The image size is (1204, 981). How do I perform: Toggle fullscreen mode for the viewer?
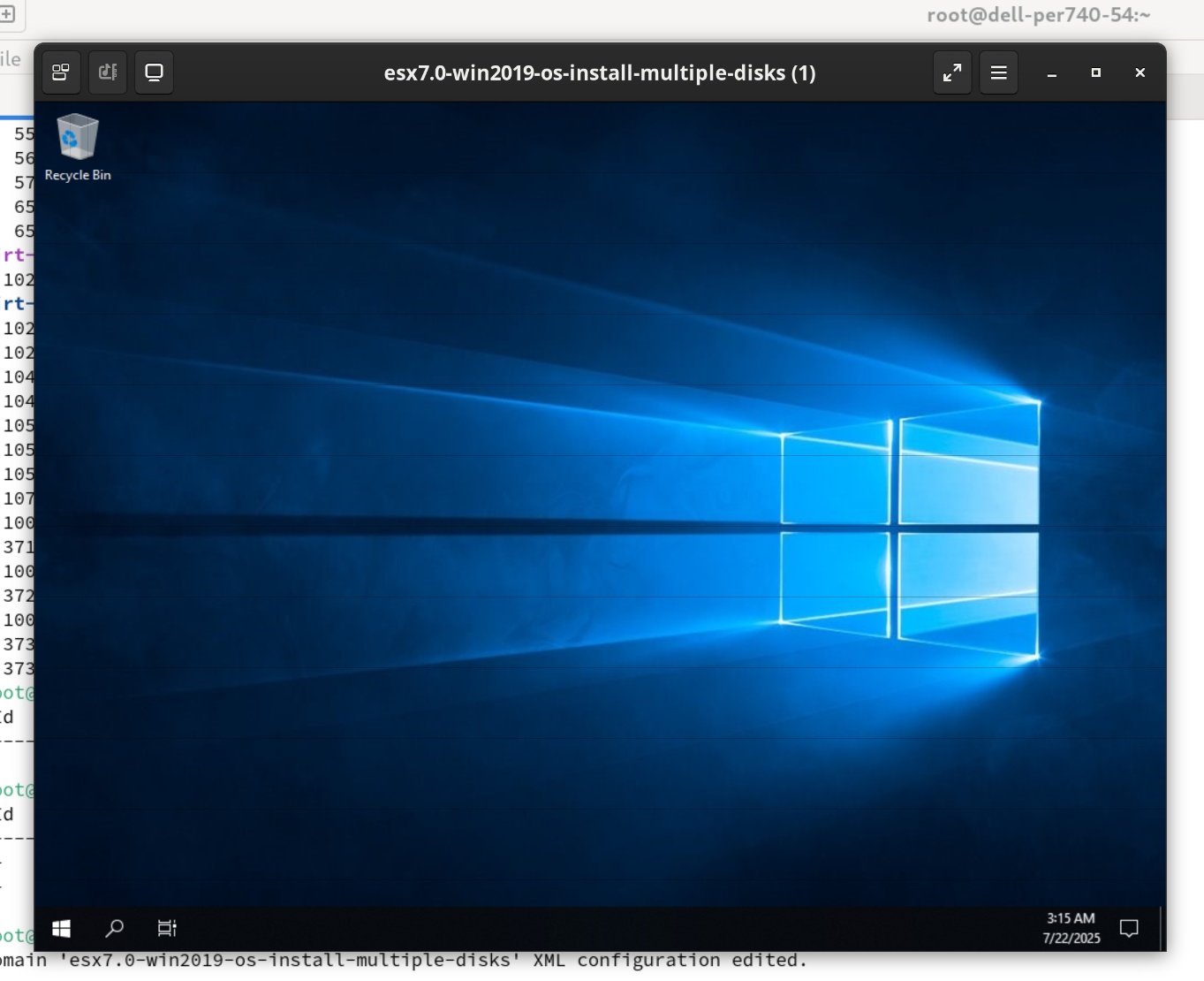point(952,72)
